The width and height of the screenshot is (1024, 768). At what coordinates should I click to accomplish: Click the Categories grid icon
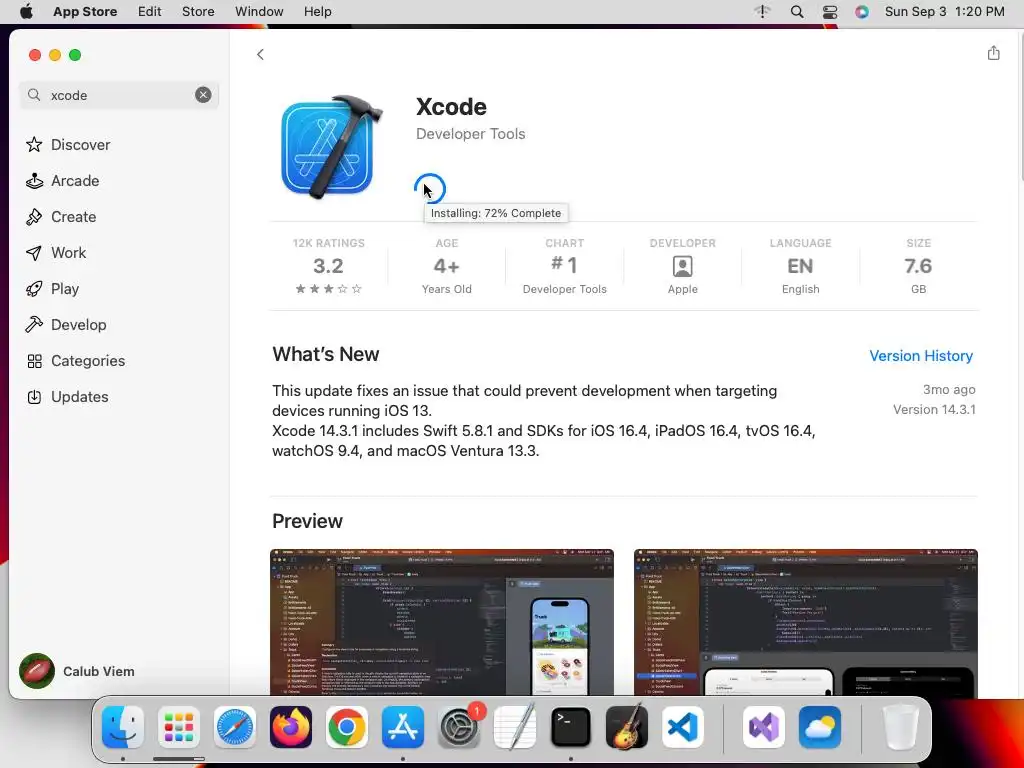34,360
